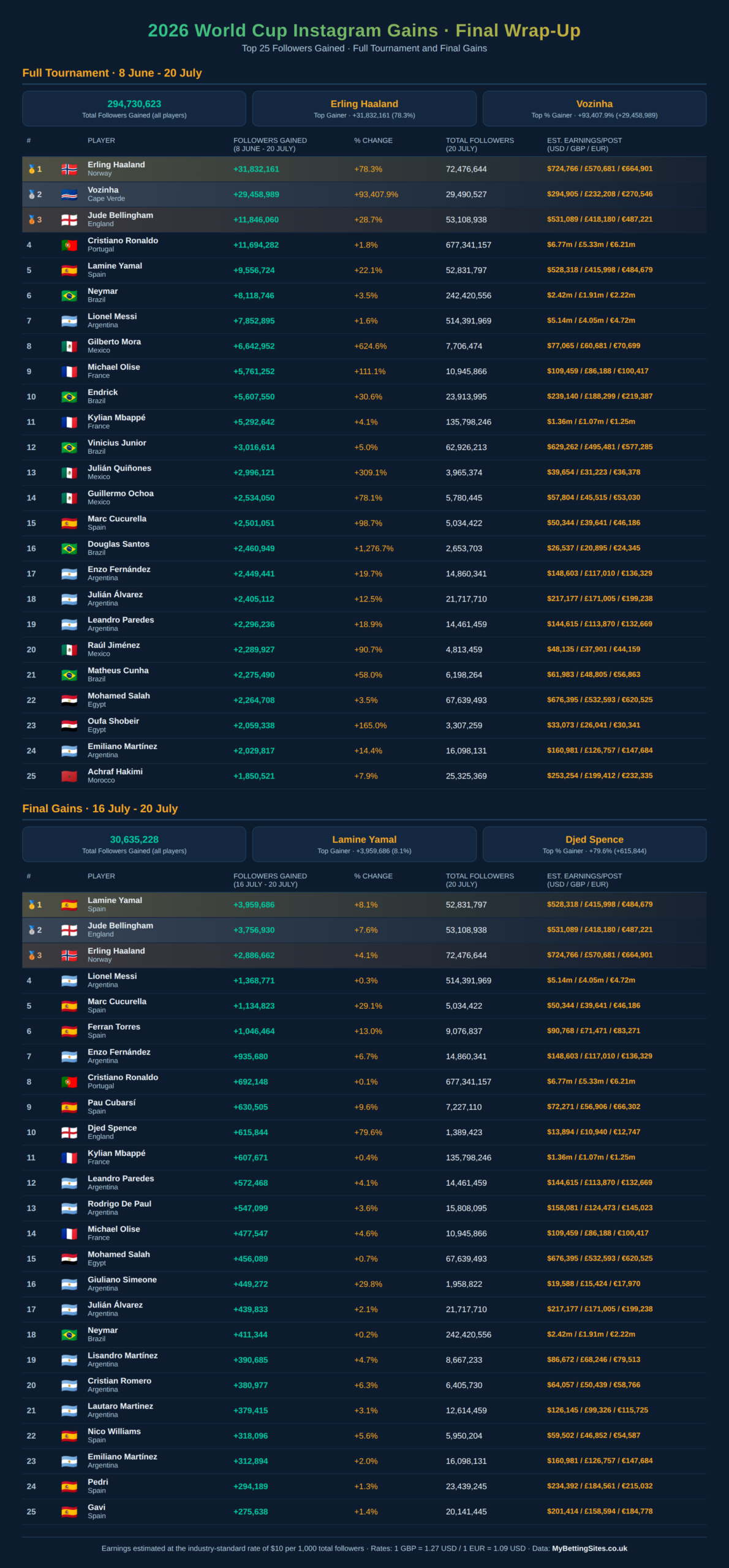Screen dimensions: 729x1568
Task: Click the Full Tournament 8 June - 20 July heading
Action: 112,73
